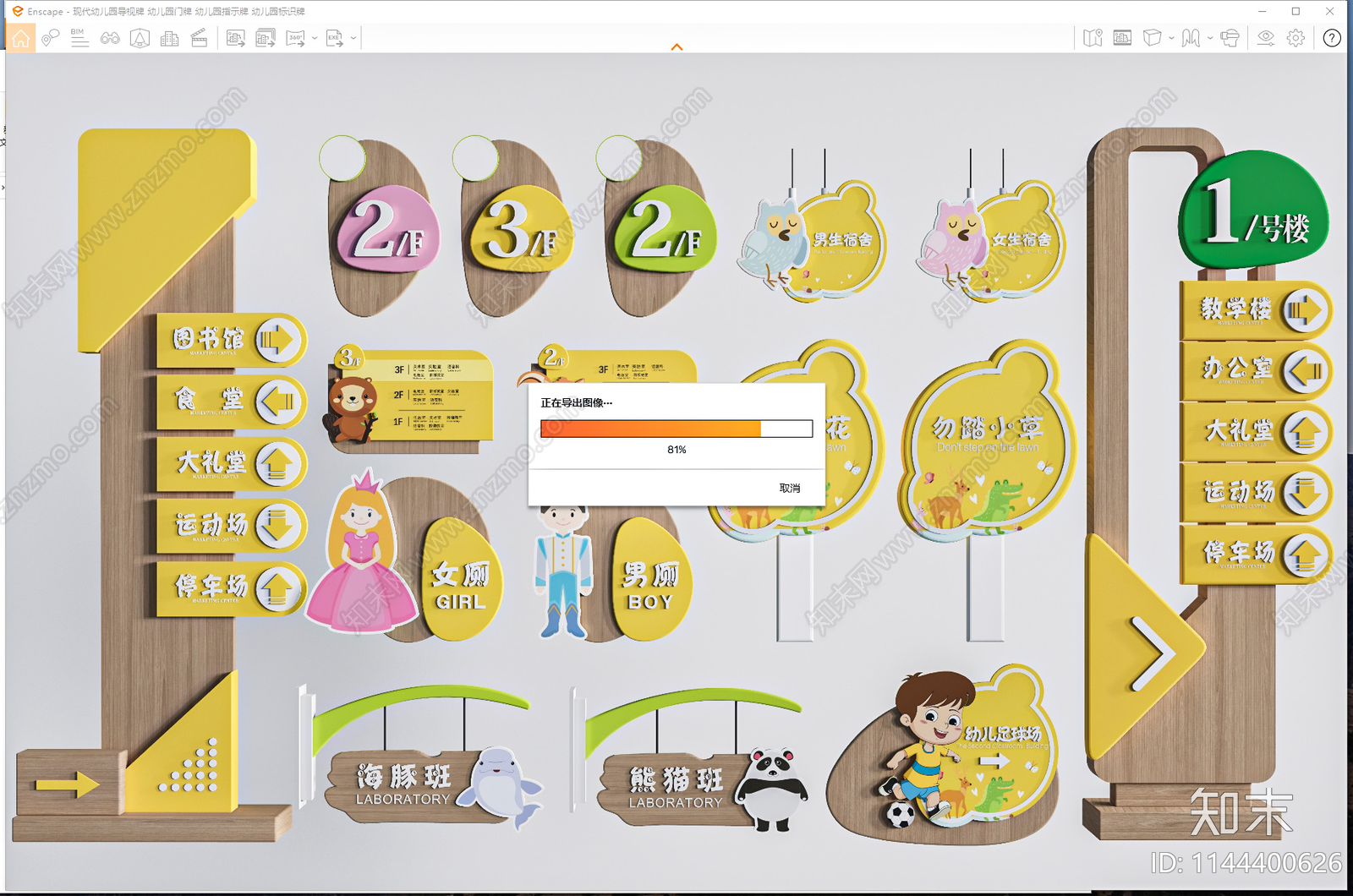Open the asset library buildings icon
This screenshot has height=896, width=1353.
169,38
